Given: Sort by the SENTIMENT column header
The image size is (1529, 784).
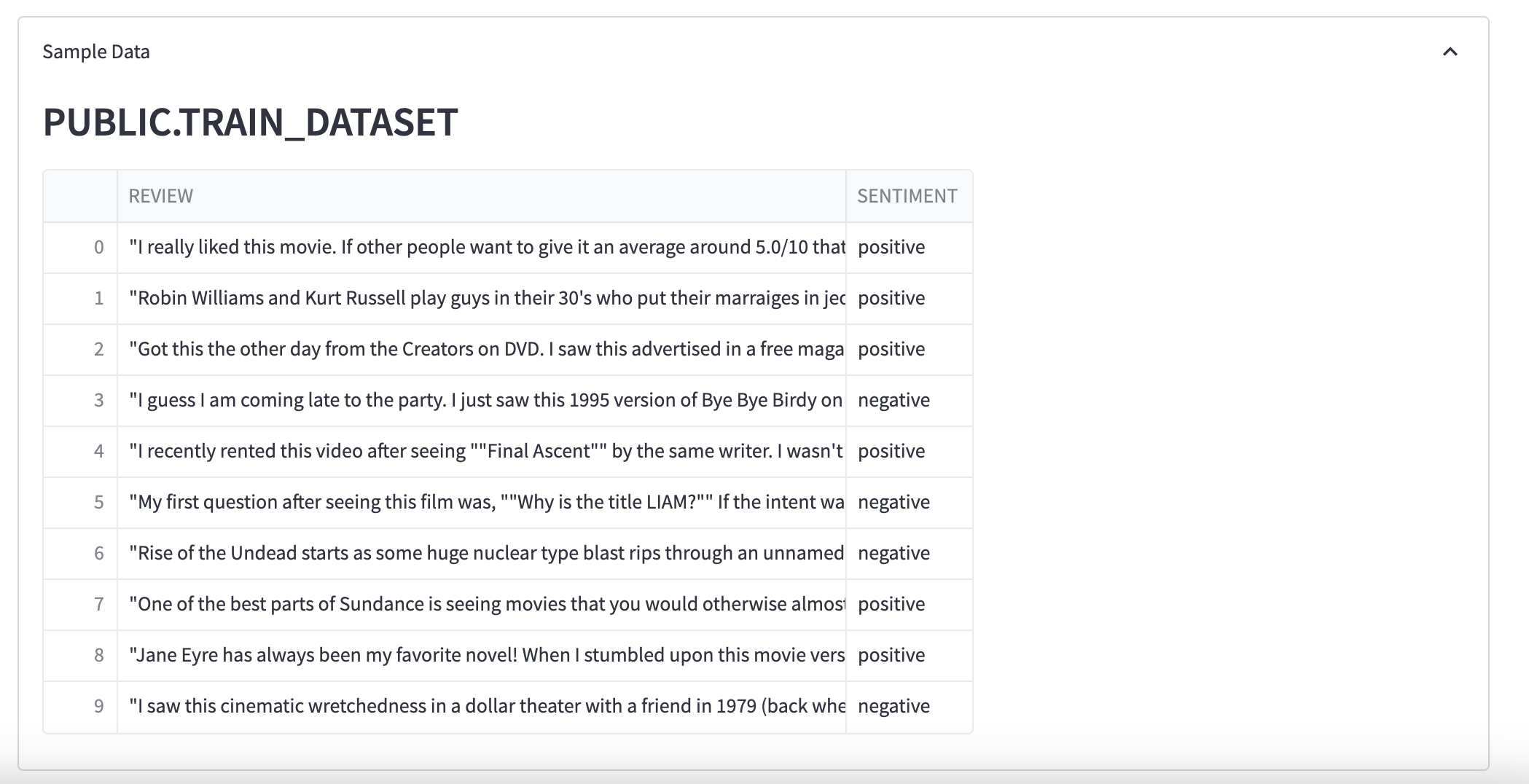Looking at the screenshot, I should (907, 196).
